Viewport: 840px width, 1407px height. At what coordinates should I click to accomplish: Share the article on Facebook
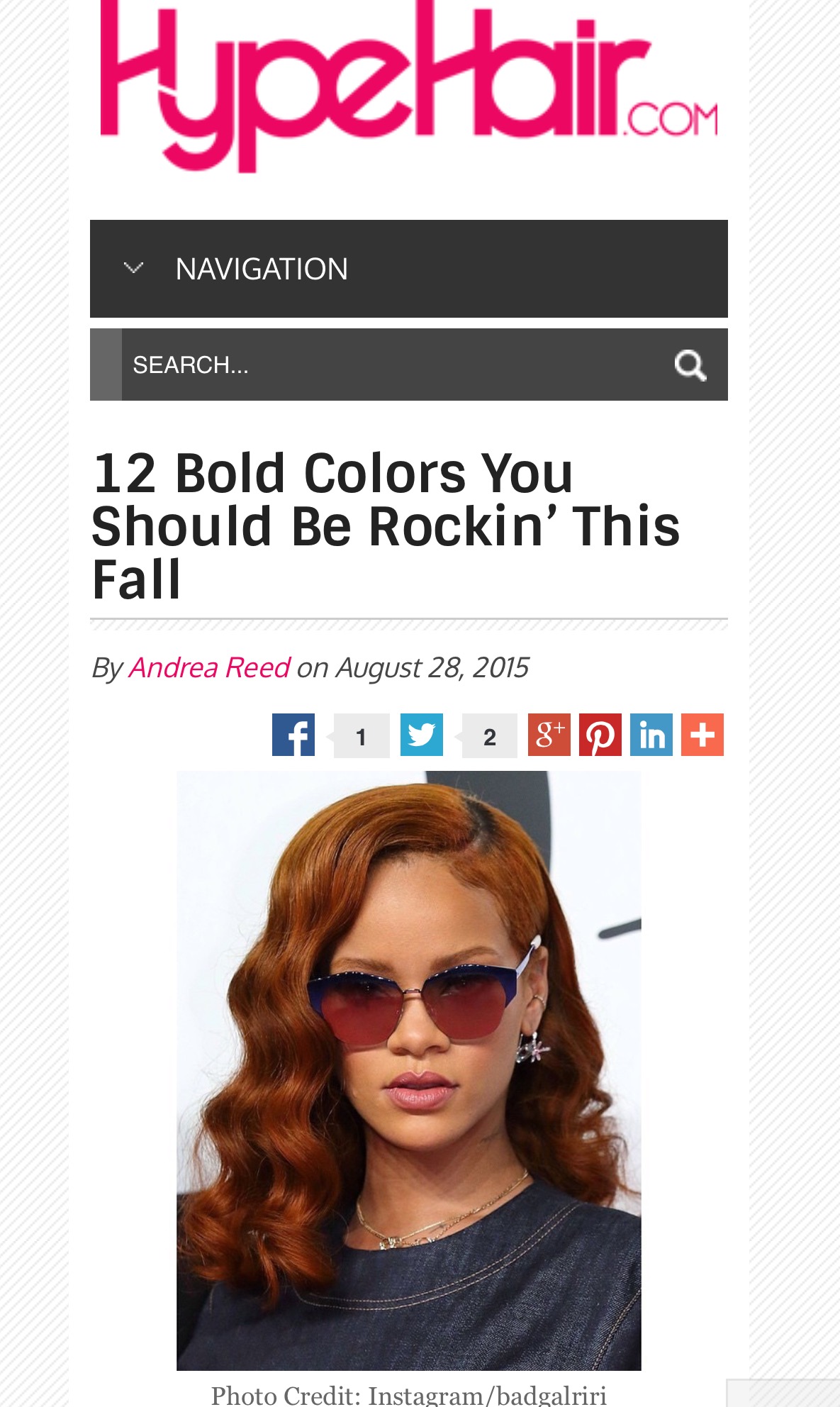click(x=293, y=735)
